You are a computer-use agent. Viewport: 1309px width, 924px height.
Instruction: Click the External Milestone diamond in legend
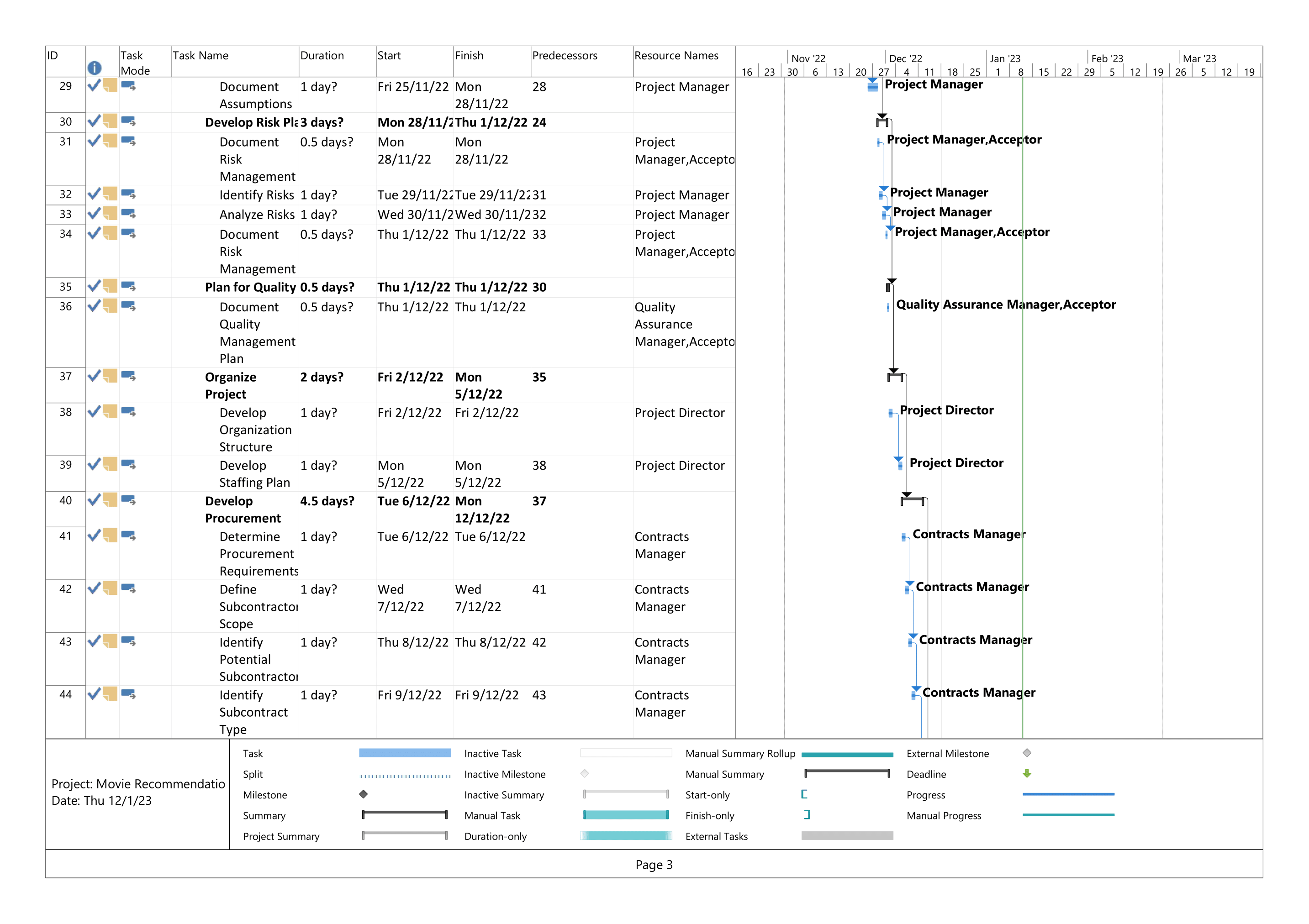[x=1026, y=754]
